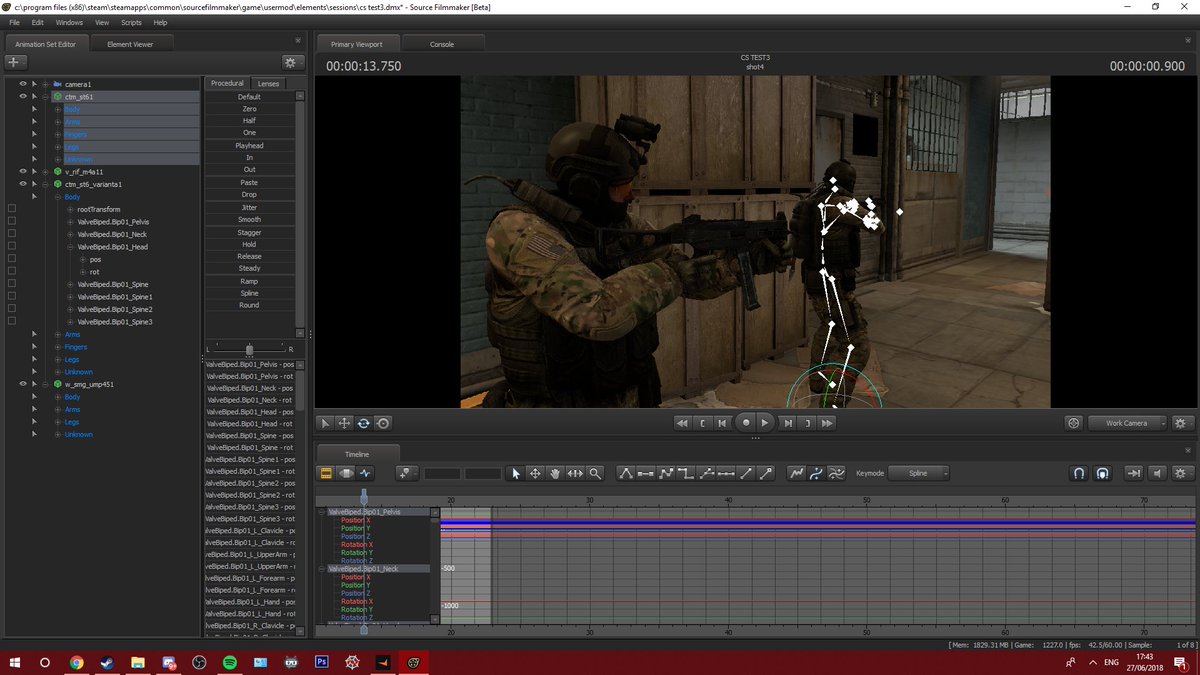Click the Smooth preset button

click(x=249, y=220)
